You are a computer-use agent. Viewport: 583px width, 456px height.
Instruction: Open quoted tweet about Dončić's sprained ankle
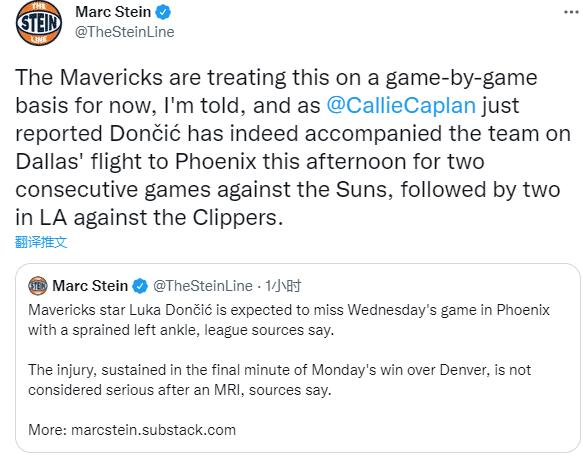(x=297, y=358)
